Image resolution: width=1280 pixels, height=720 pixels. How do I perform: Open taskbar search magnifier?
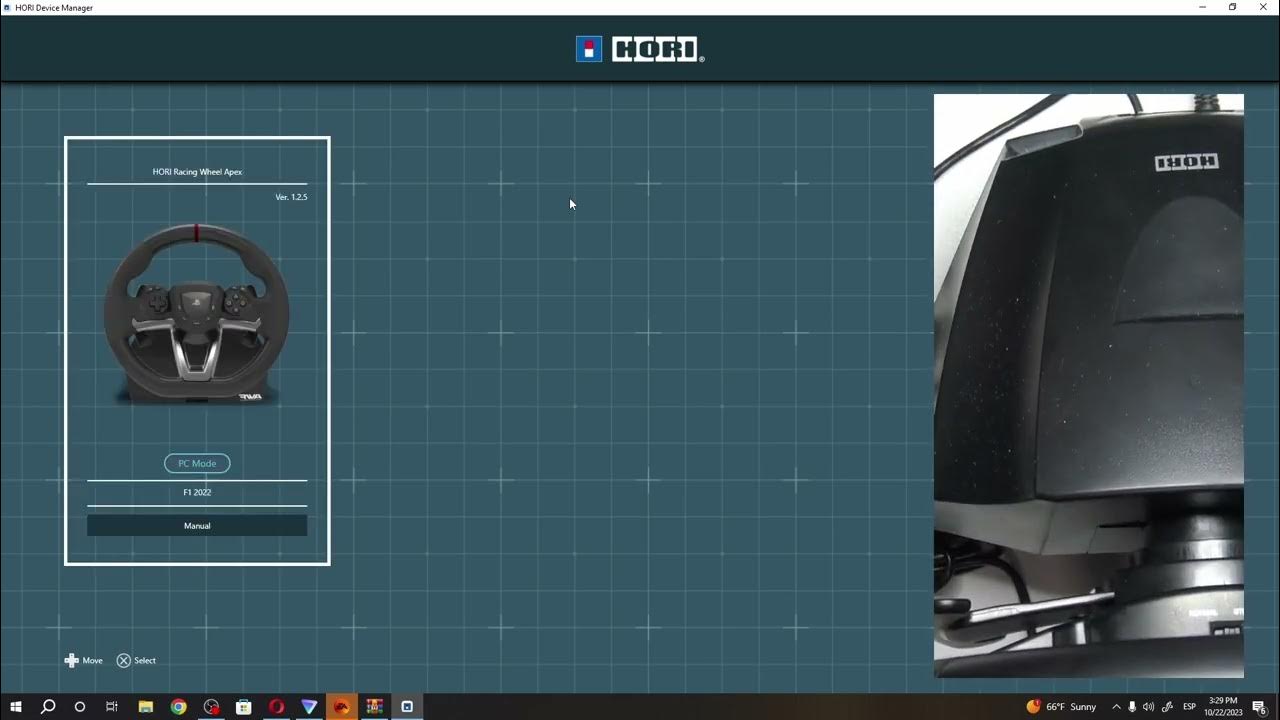48,707
